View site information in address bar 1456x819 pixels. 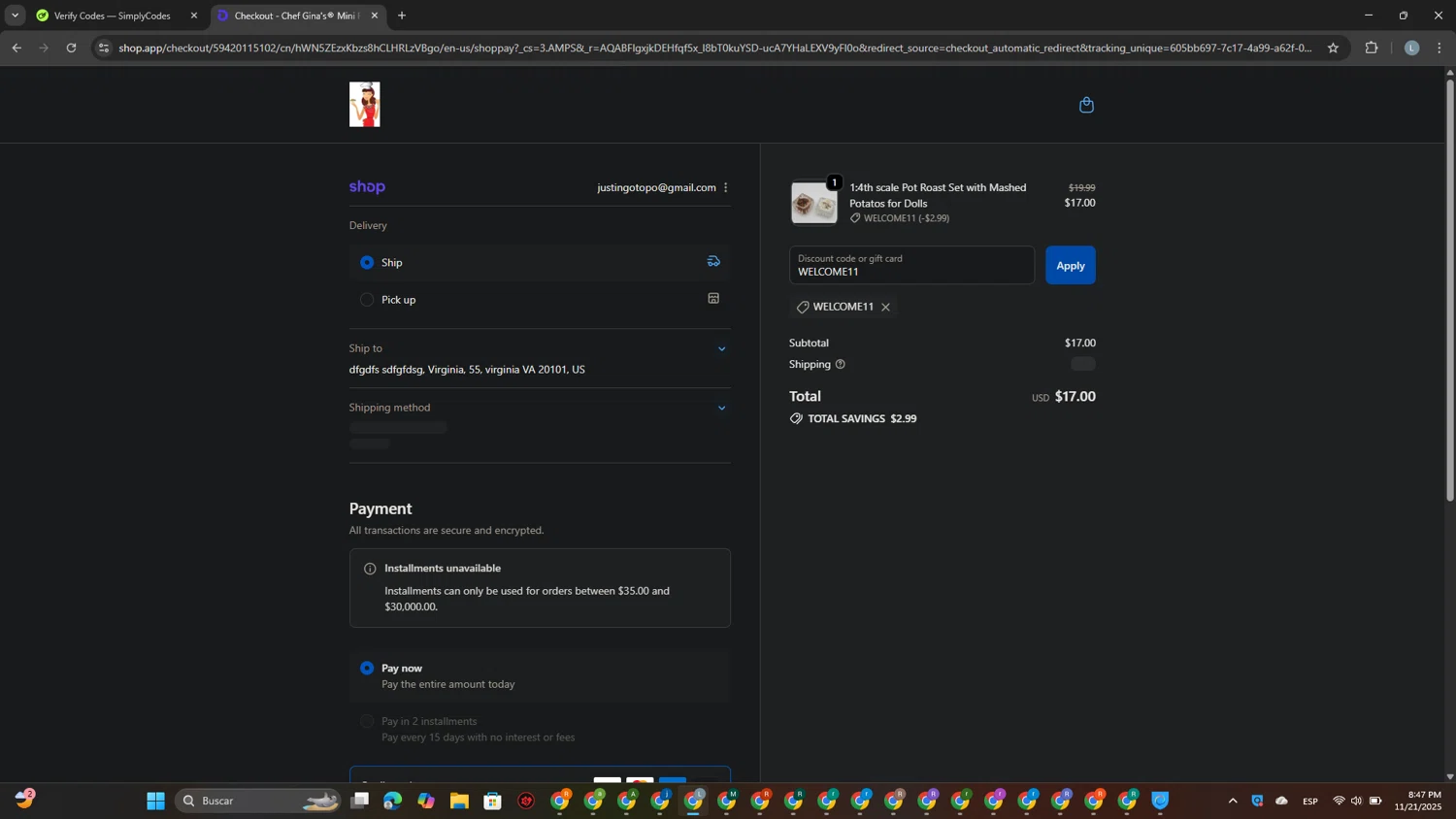pos(104,48)
